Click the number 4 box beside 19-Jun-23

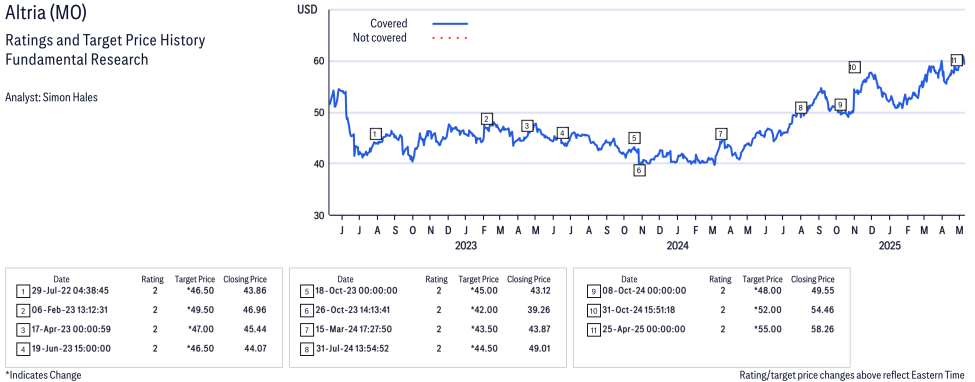pos(22,348)
